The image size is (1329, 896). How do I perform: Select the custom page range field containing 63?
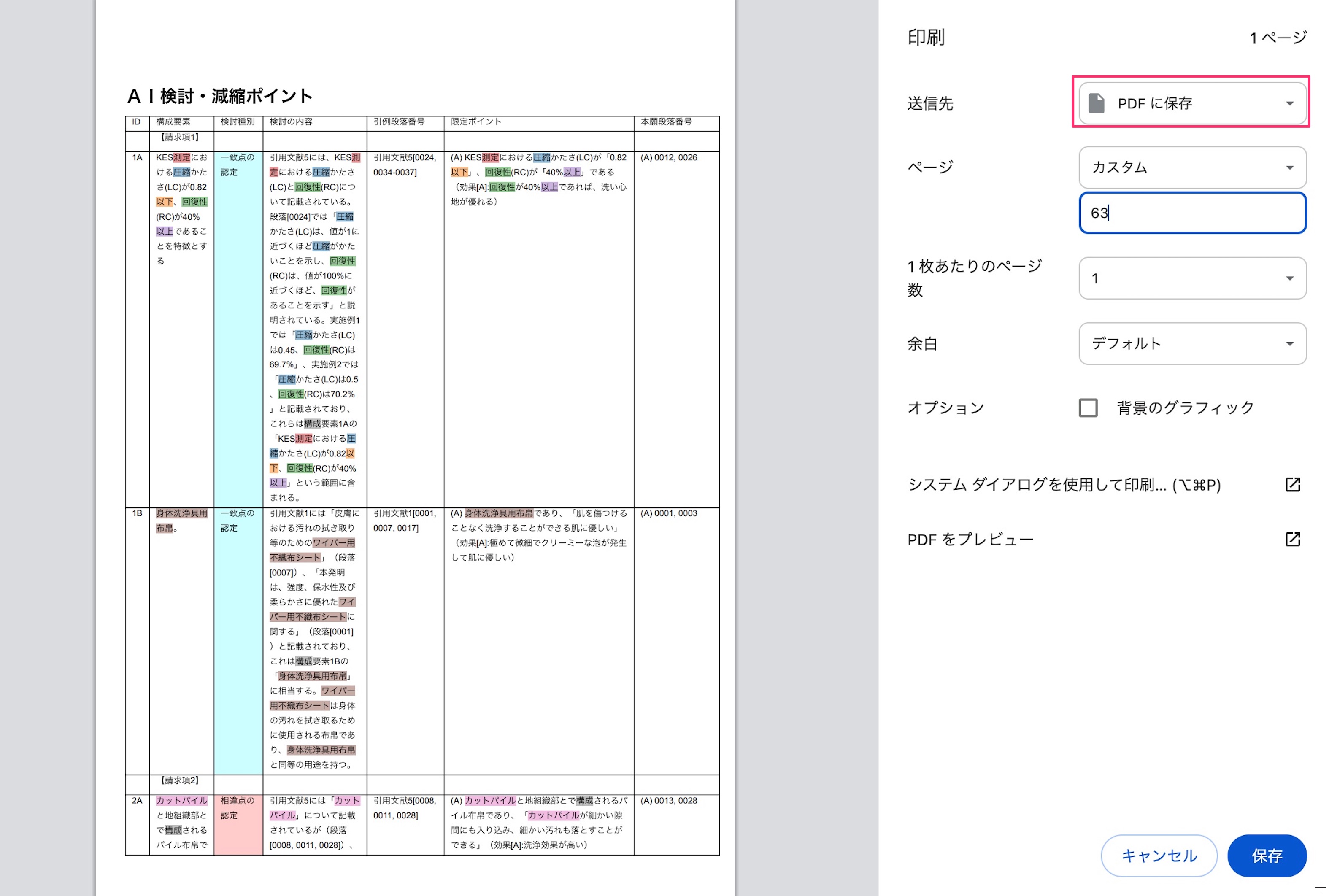tap(1191, 213)
